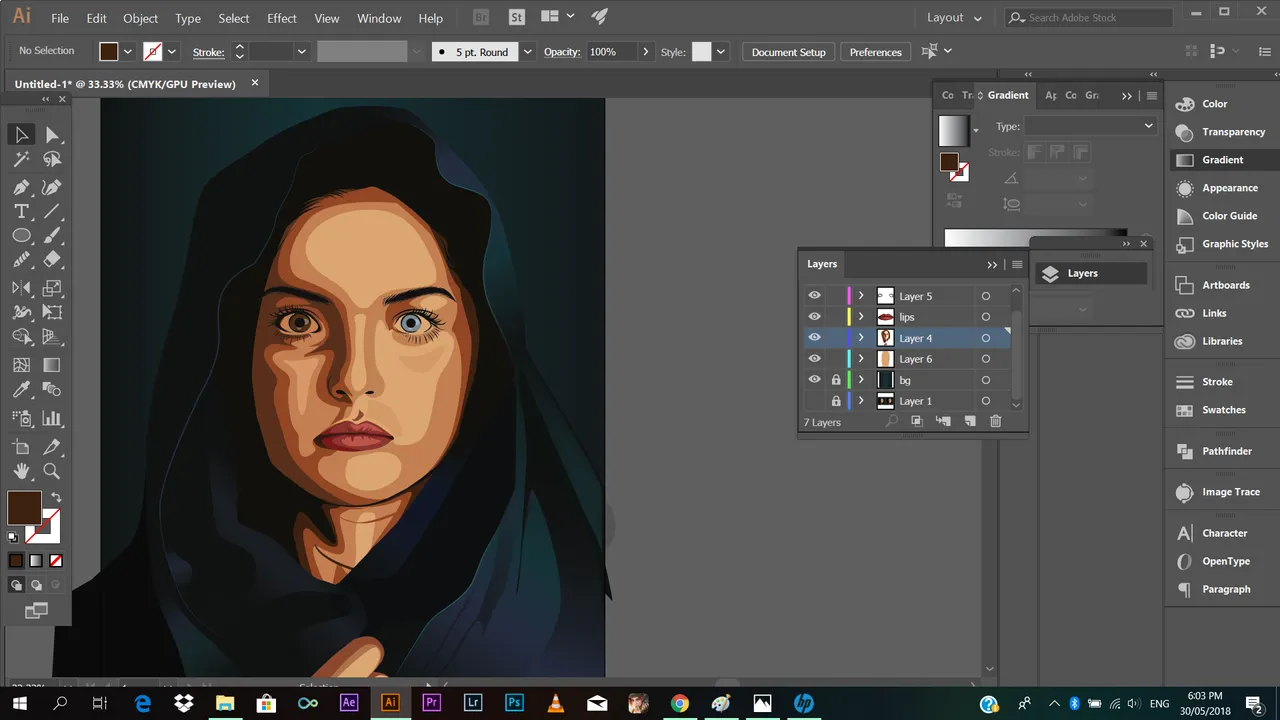
Task: Open the Image Trace panel
Action: pyautogui.click(x=1230, y=492)
